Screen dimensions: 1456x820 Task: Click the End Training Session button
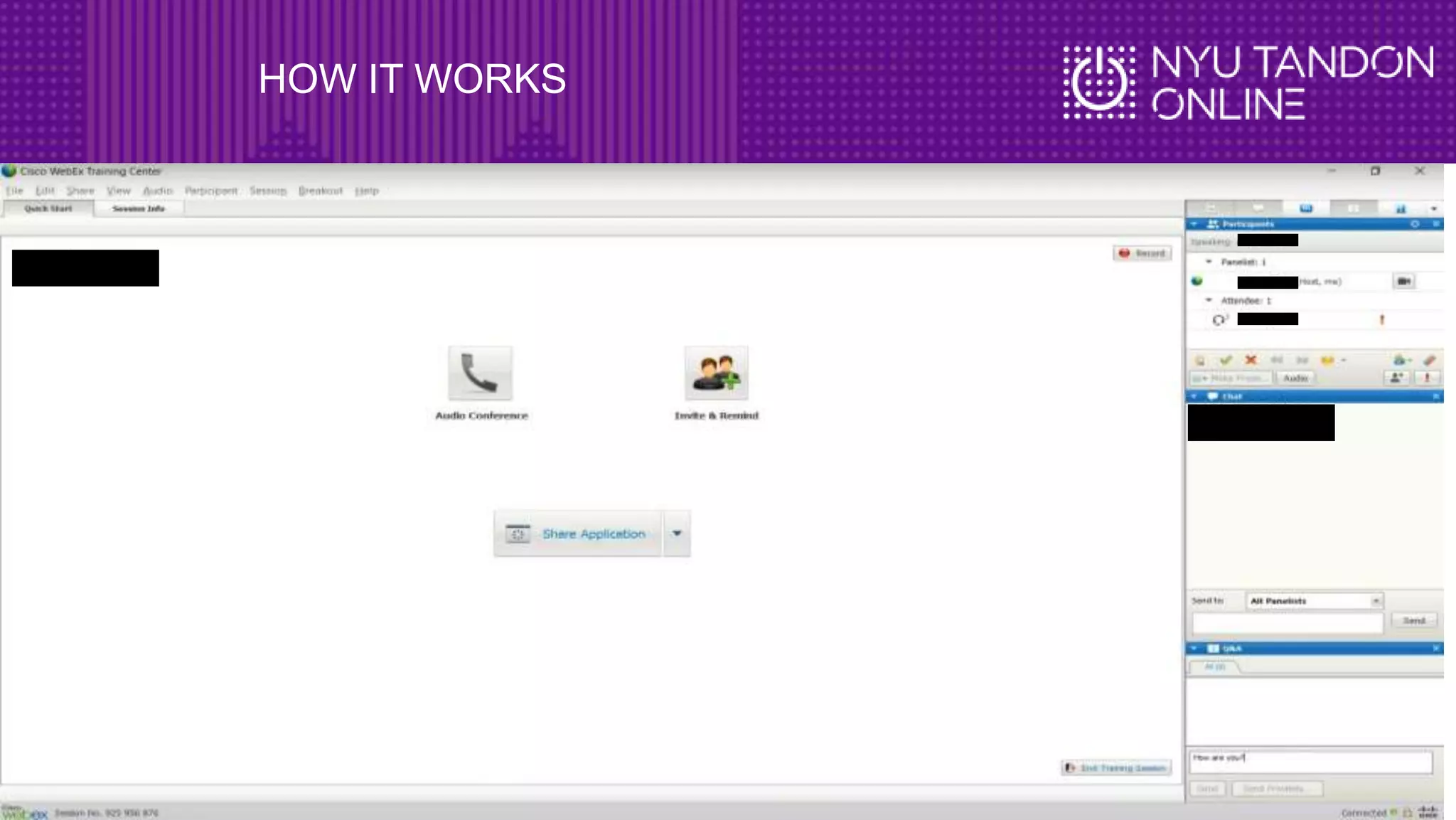click(x=1116, y=768)
